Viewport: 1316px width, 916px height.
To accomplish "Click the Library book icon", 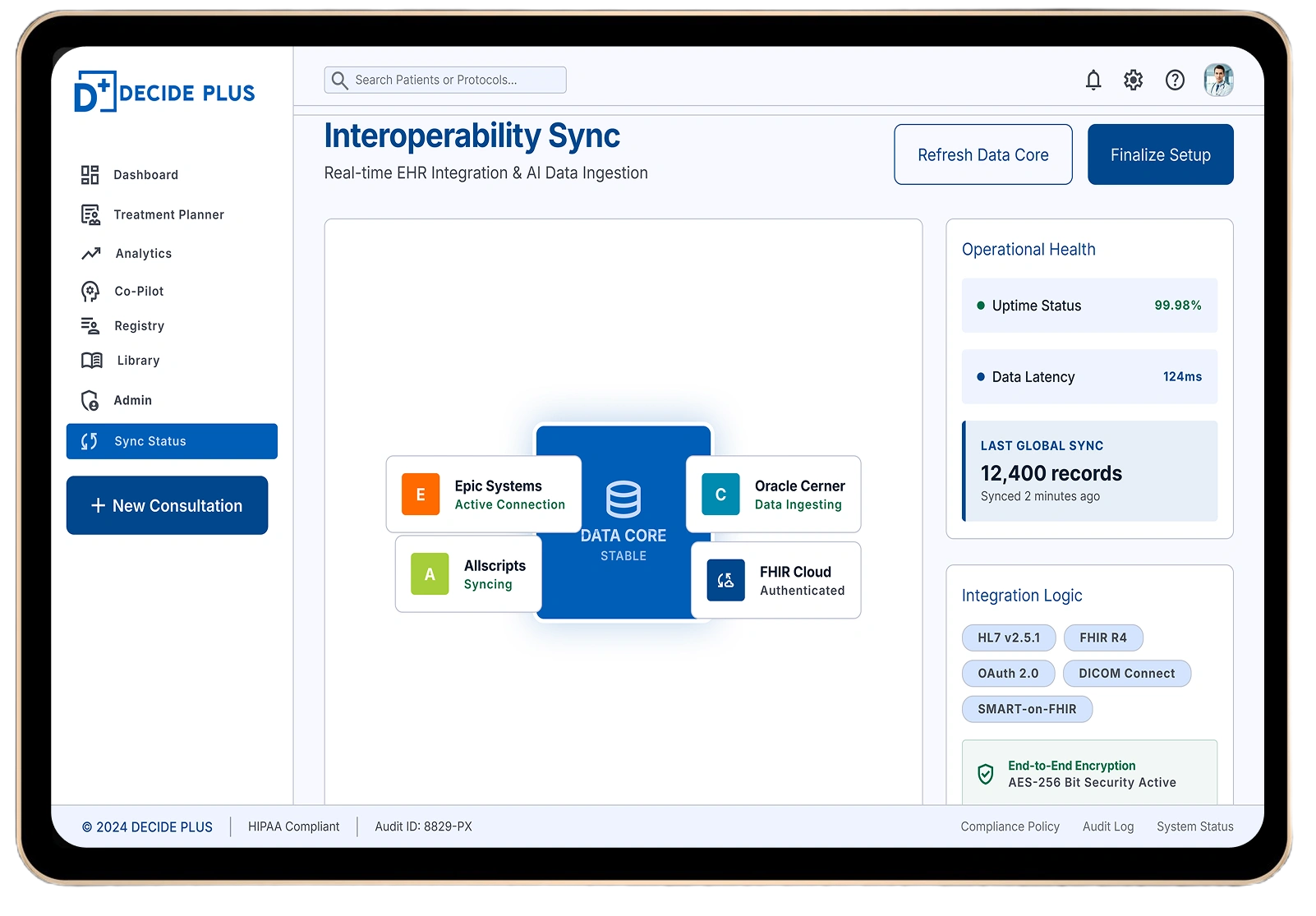I will [x=92, y=361].
